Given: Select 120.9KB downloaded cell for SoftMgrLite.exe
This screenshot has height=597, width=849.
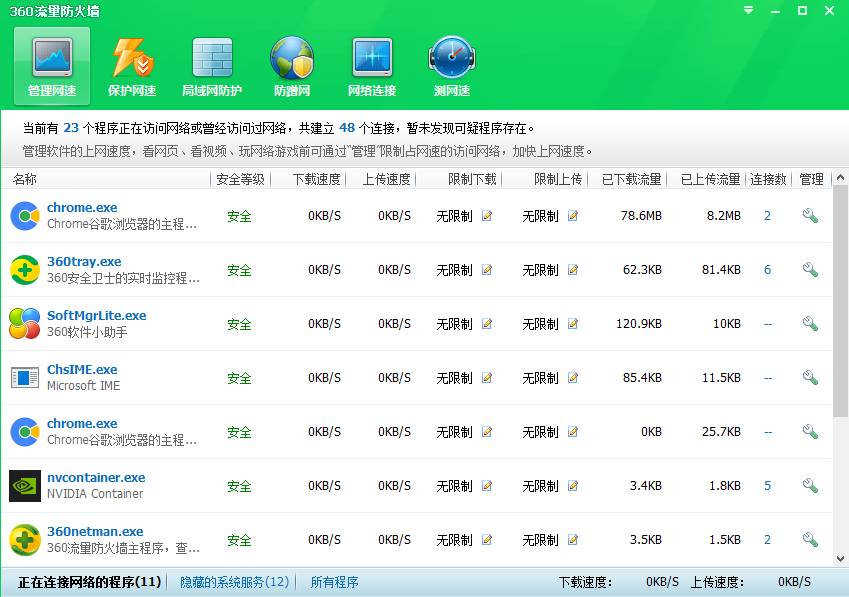Looking at the screenshot, I should [x=639, y=324].
